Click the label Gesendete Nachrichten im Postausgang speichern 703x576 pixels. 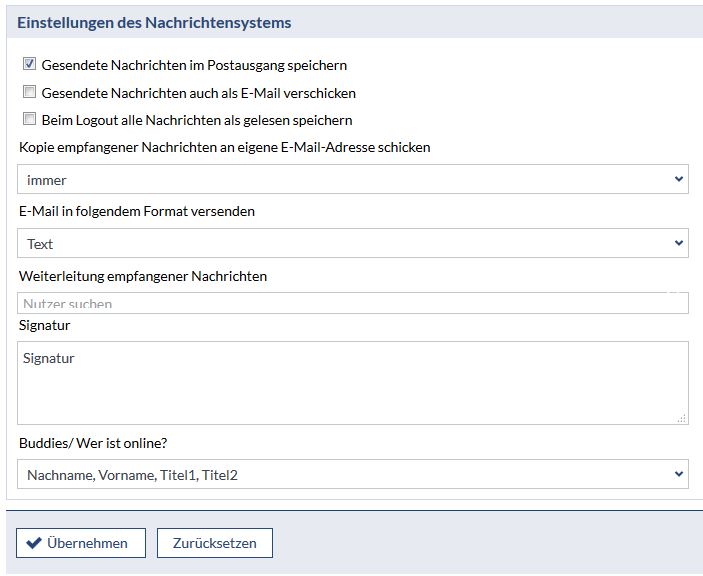(194, 65)
